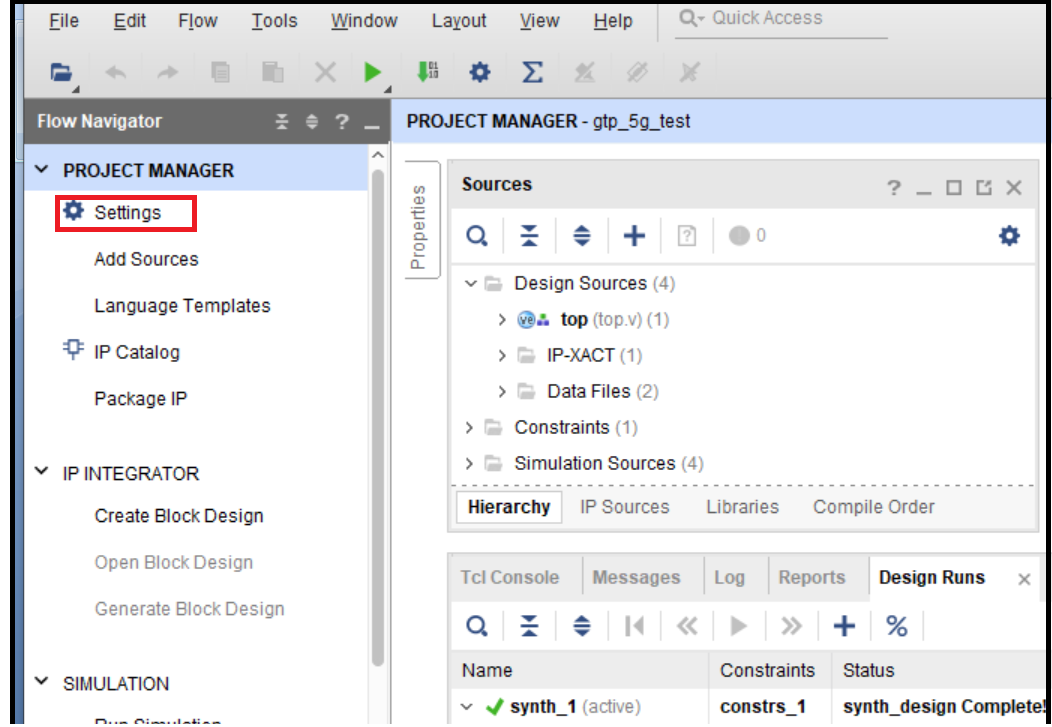Image resolution: width=1052 pixels, height=727 pixels.
Task: Open the Edit menu
Action: point(129,21)
